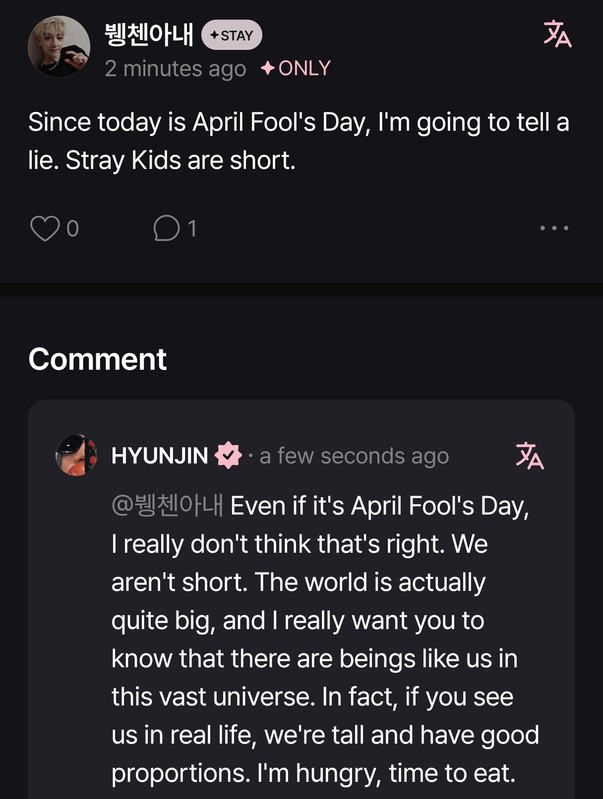Translate HYUNJIN's comment
This screenshot has width=603, height=799.
click(529, 456)
